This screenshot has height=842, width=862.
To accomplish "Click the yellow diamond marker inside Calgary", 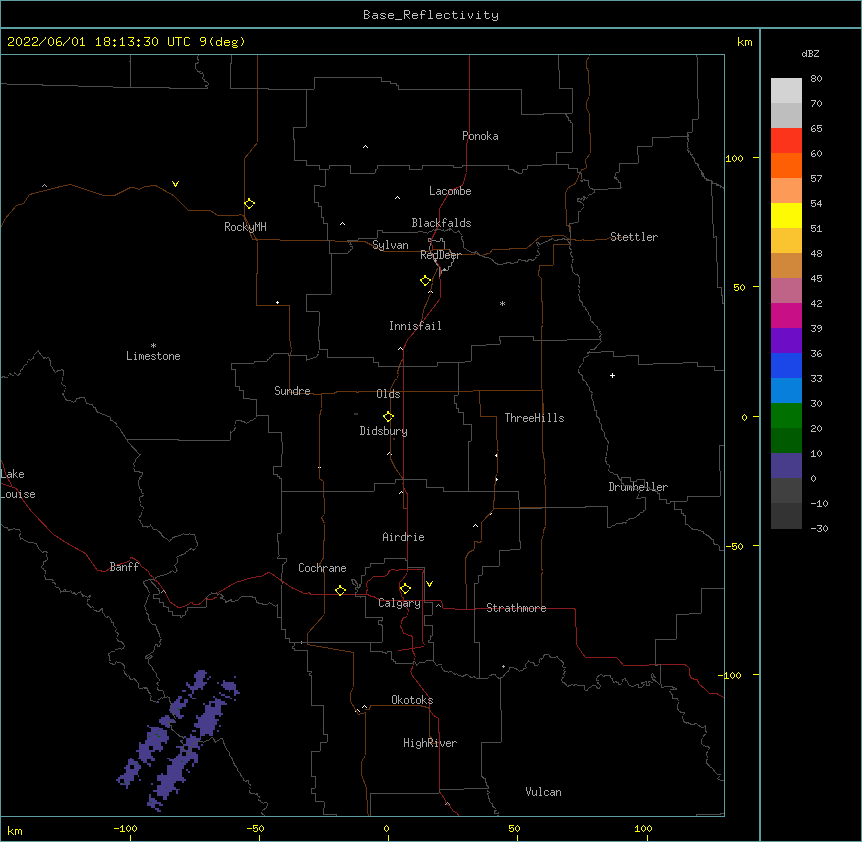I will click(405, 589).
